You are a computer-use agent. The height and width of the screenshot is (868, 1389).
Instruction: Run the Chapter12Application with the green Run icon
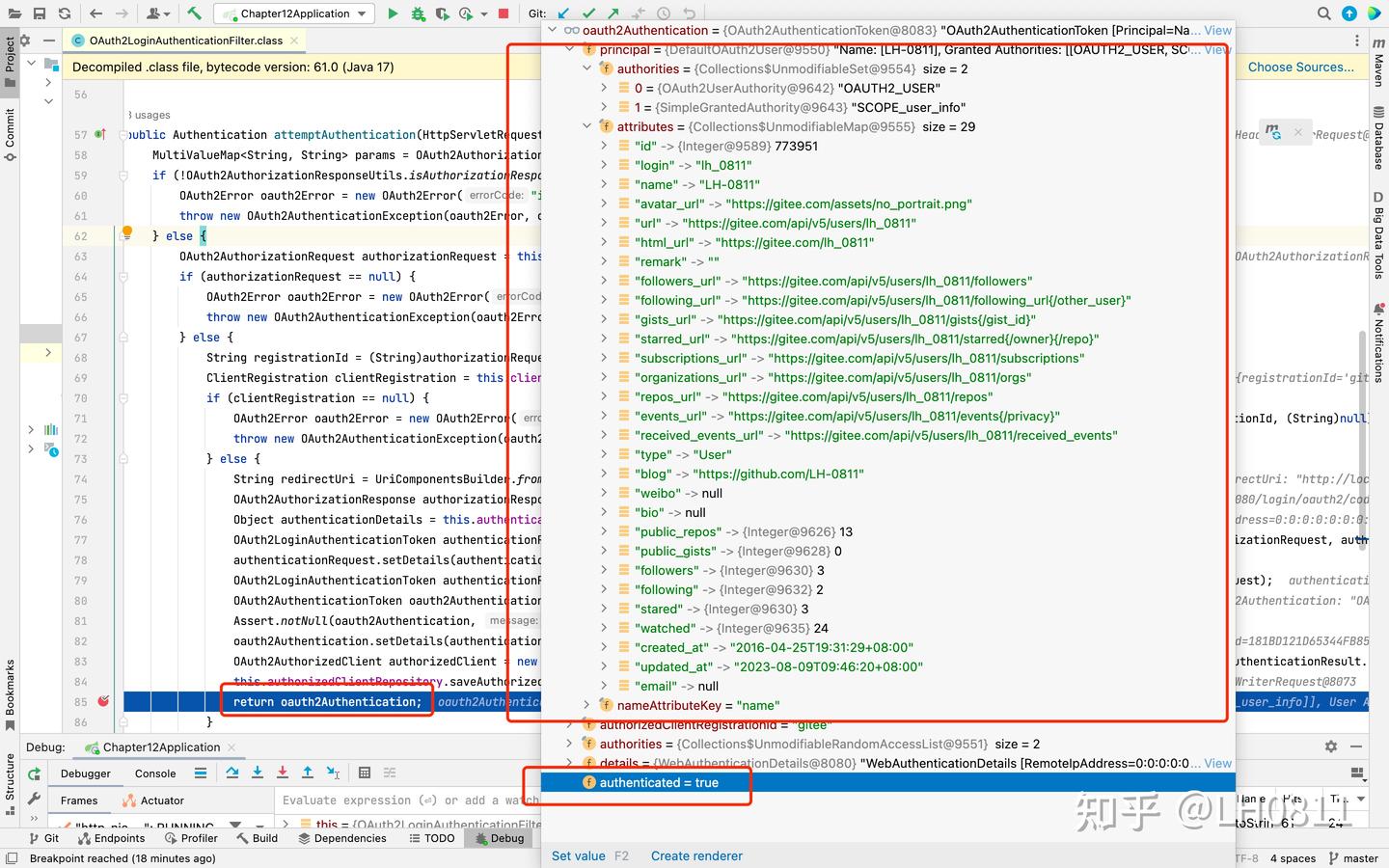click(x=395, y=14)
